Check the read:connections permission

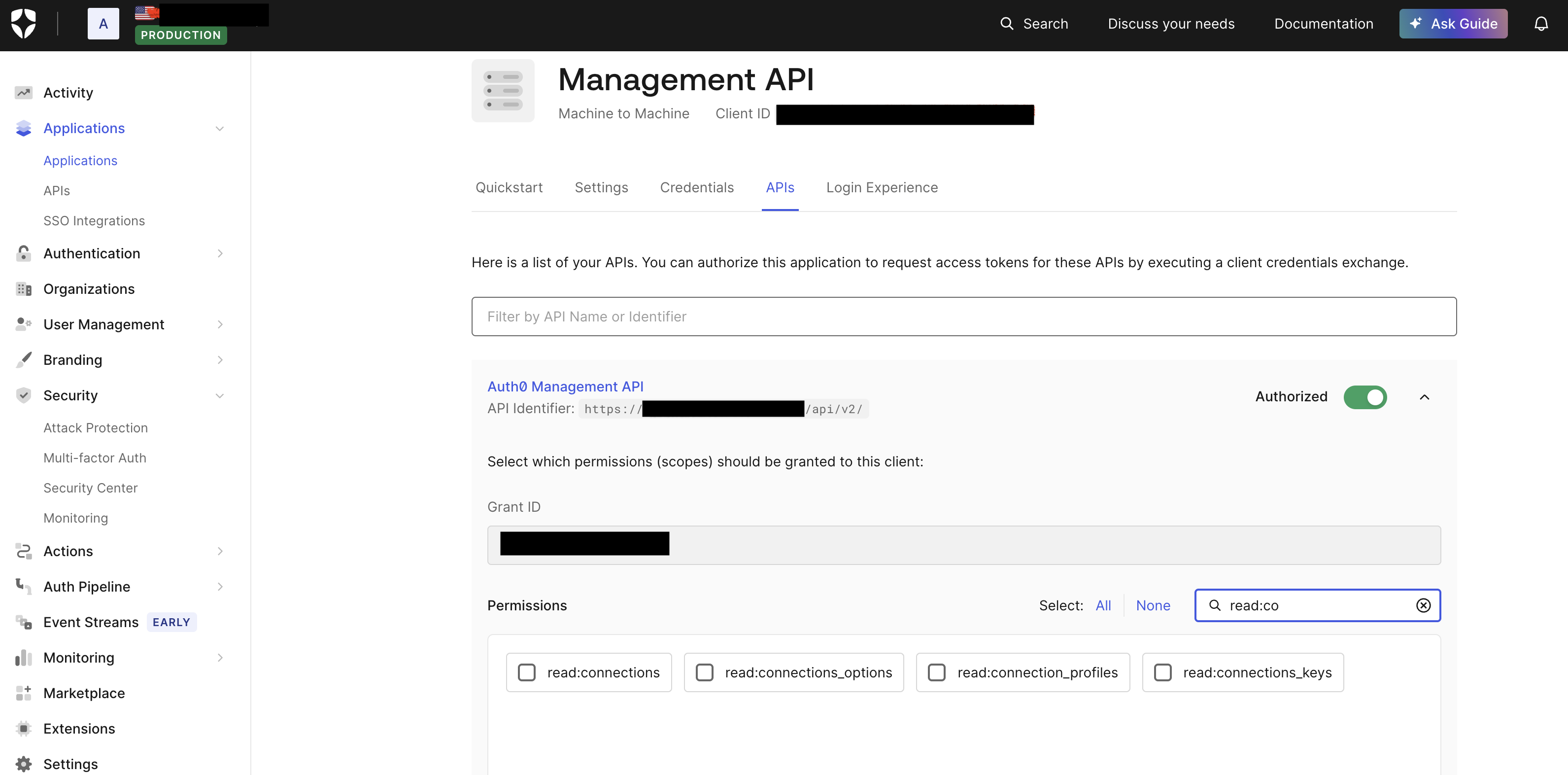(526, 672)
